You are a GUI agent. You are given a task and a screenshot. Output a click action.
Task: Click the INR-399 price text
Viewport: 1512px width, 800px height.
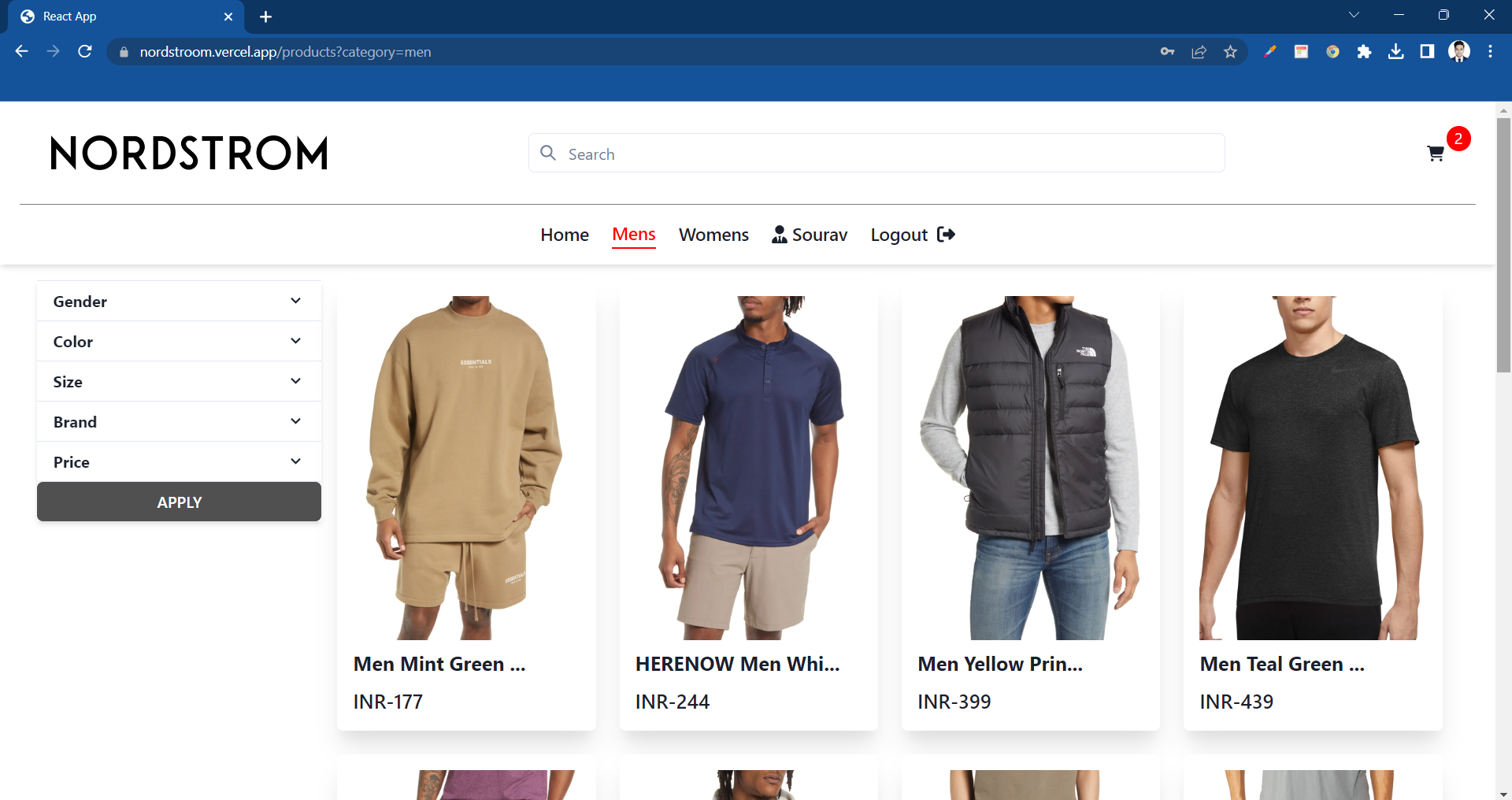tap(954, 702)
